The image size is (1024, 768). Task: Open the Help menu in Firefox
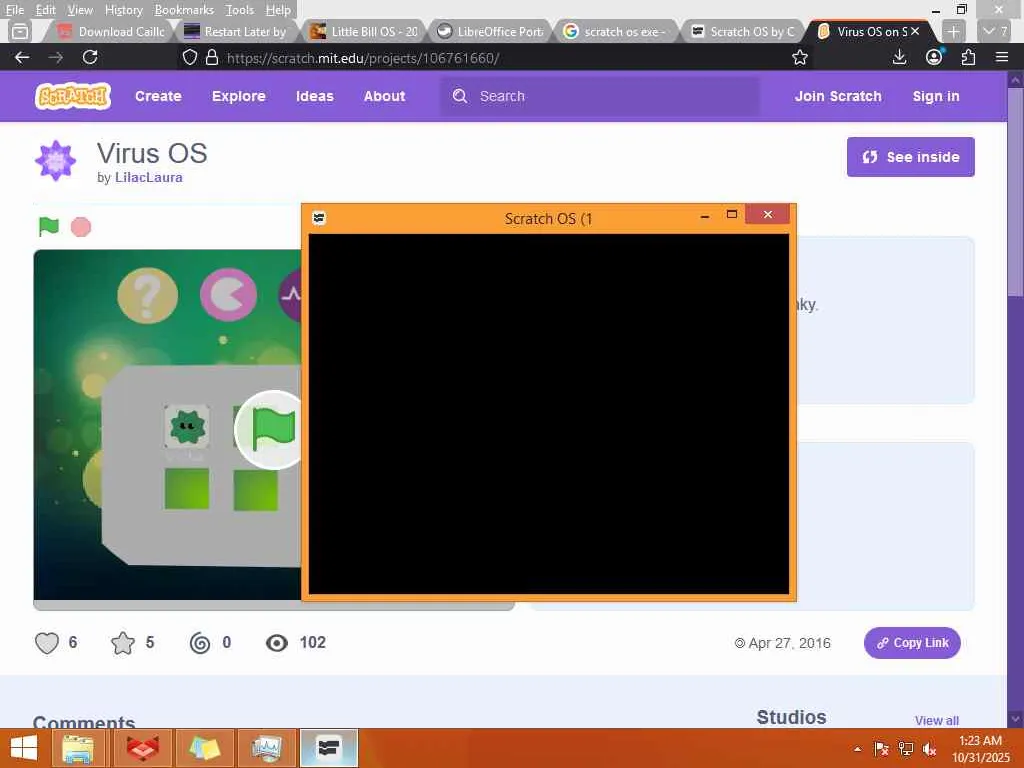(278, 10)
